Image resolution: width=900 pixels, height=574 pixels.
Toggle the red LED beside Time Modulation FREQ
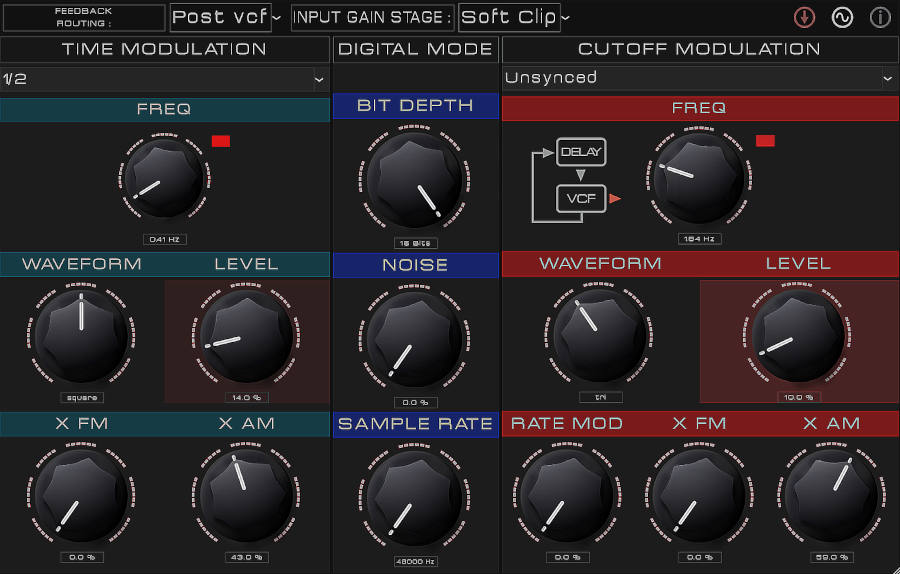coord(221,141)
